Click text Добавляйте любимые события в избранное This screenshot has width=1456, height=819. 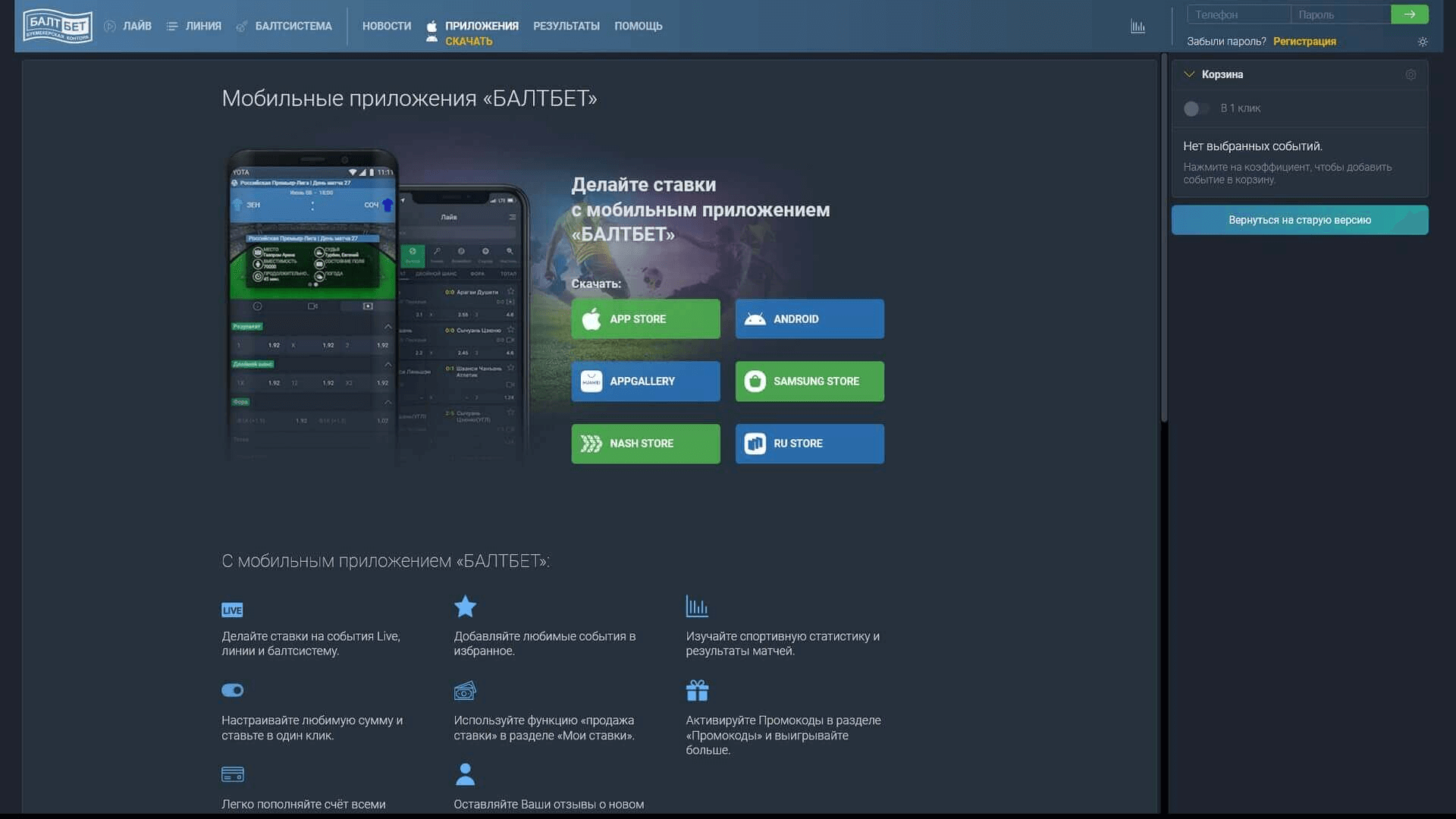tap(544, 643)
